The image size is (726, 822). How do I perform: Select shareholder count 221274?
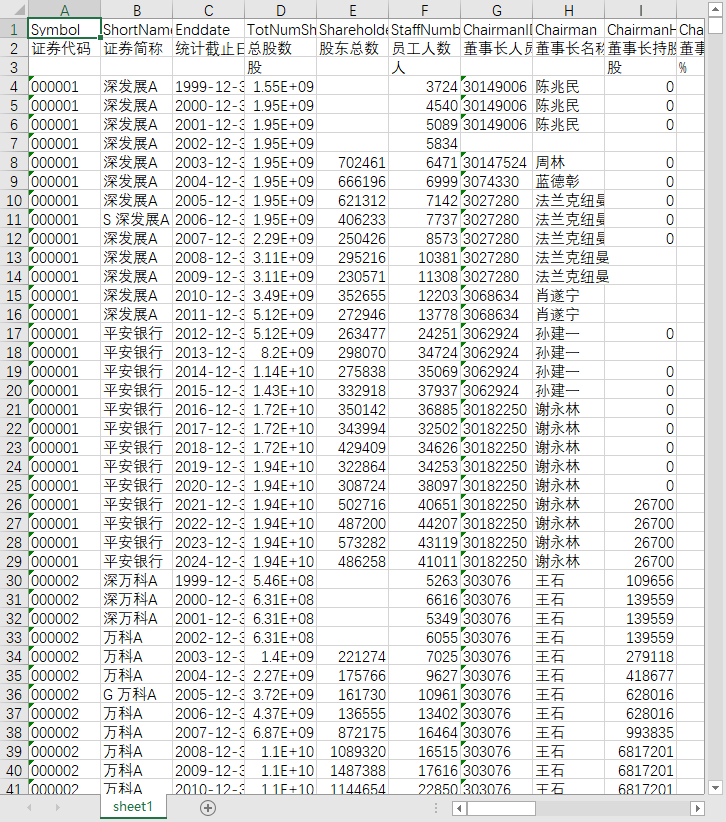click(x=352, y=656)
